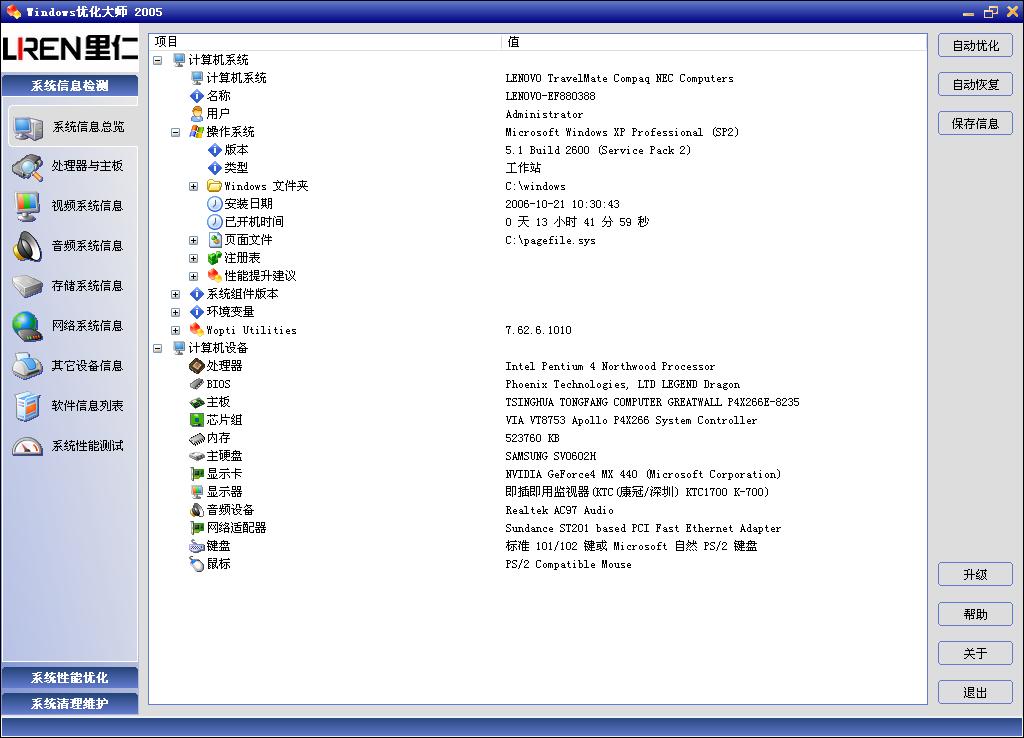Viewport: 1024px width, 738px height.
Task: Collapse the 计算机设备 node
Action: coord(157,348)
